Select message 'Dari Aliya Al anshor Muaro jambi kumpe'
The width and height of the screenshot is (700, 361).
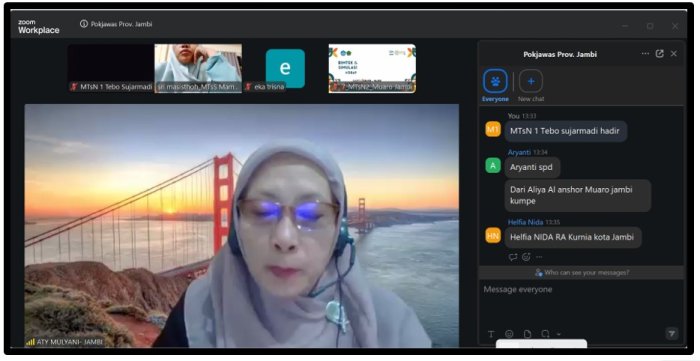(x=578, y=195)
